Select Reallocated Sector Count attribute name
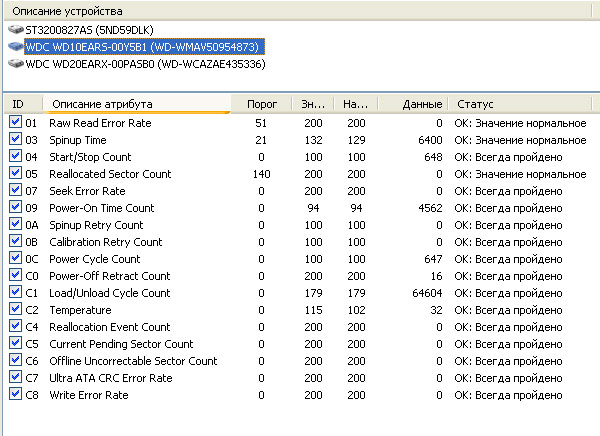This screenshot has width=600, height=436. click(110, 174)
